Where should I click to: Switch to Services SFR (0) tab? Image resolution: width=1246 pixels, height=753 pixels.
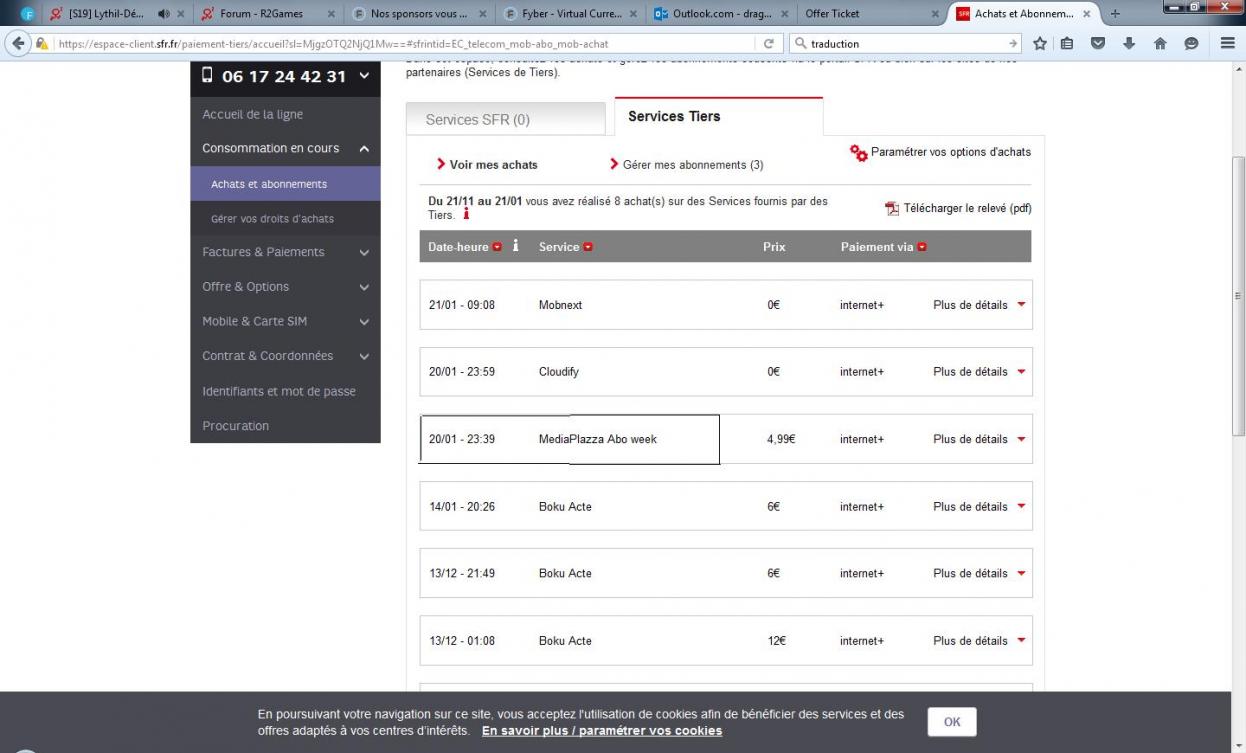(505, 119)
